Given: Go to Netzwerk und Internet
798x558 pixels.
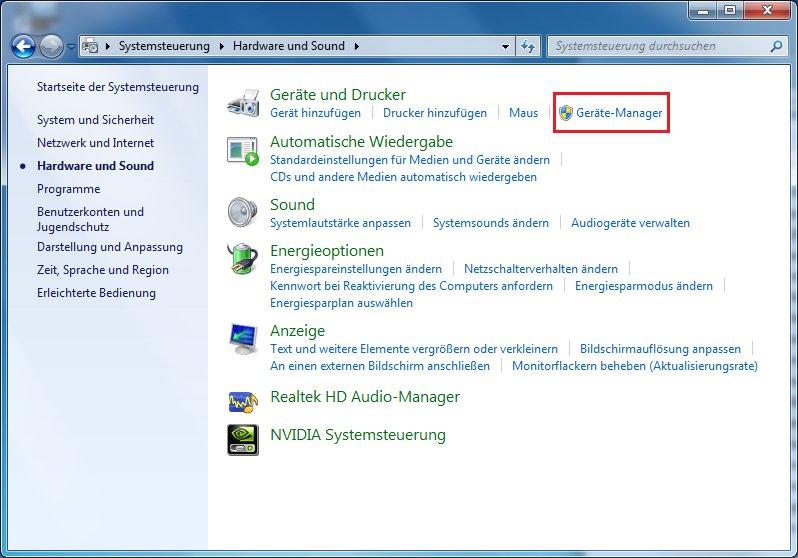Looking at the screenshot, I should (x=95, y=143).
